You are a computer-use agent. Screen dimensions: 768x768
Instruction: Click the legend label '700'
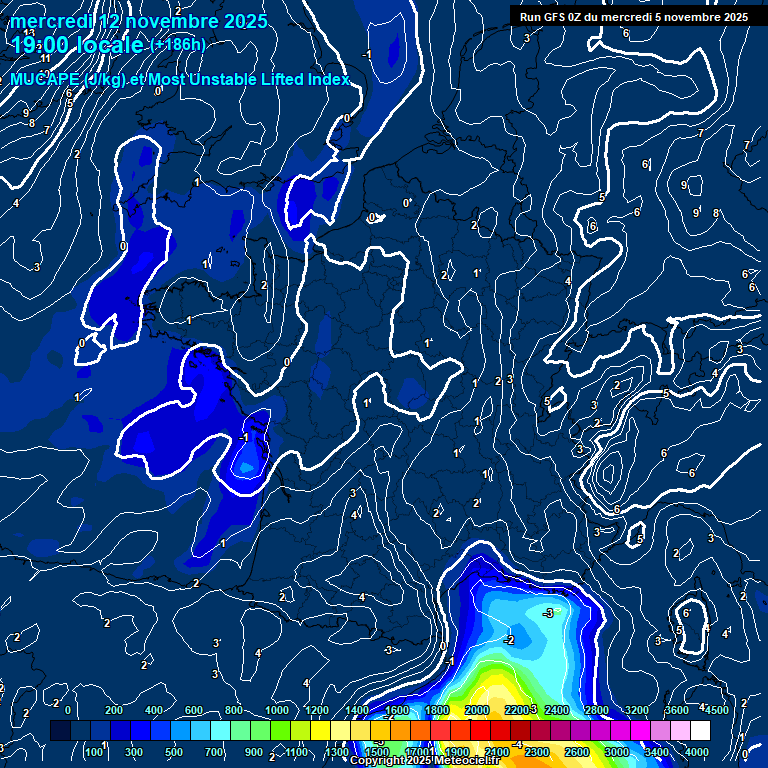214,752
